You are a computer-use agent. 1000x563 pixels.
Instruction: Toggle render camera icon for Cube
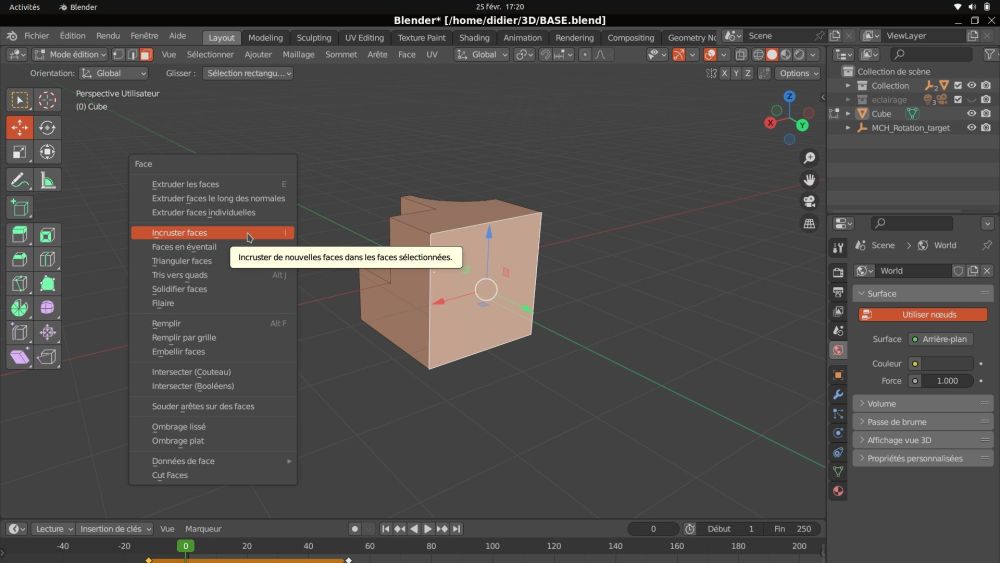coord(986,113)
